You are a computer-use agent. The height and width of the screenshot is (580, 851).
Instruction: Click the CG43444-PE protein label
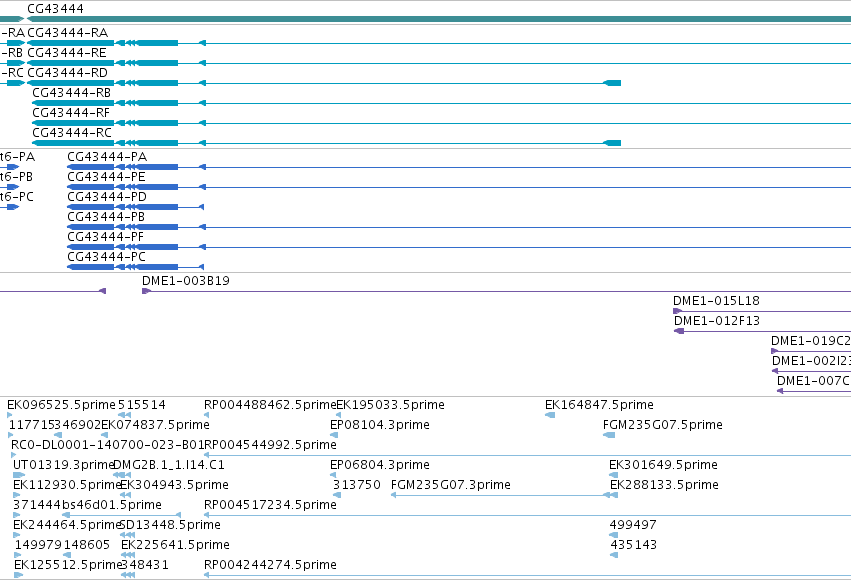click(106, 177)
